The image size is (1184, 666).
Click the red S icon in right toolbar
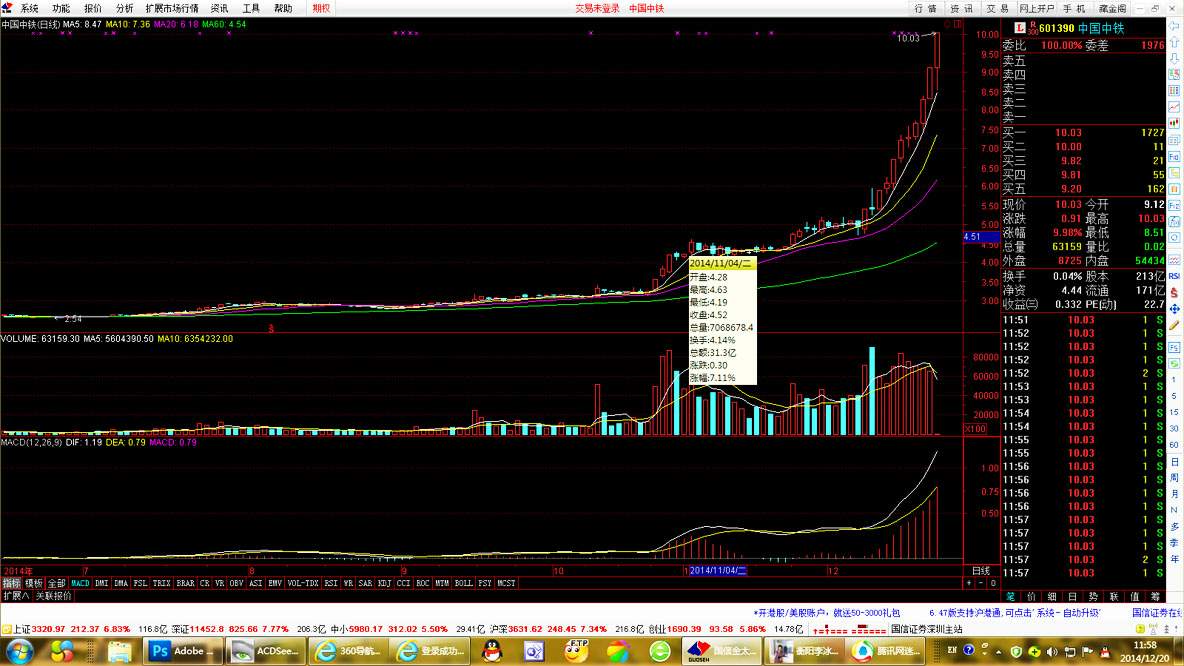[1174, 292]
